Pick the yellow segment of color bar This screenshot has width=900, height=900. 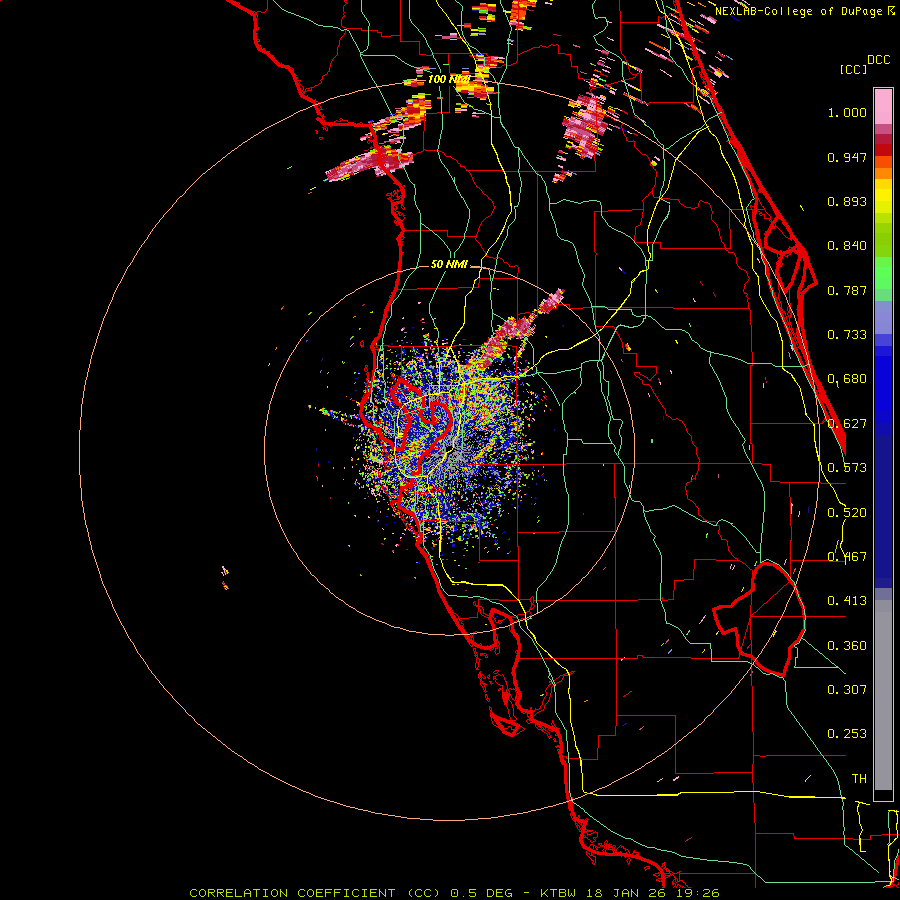(x=883, y=196)
